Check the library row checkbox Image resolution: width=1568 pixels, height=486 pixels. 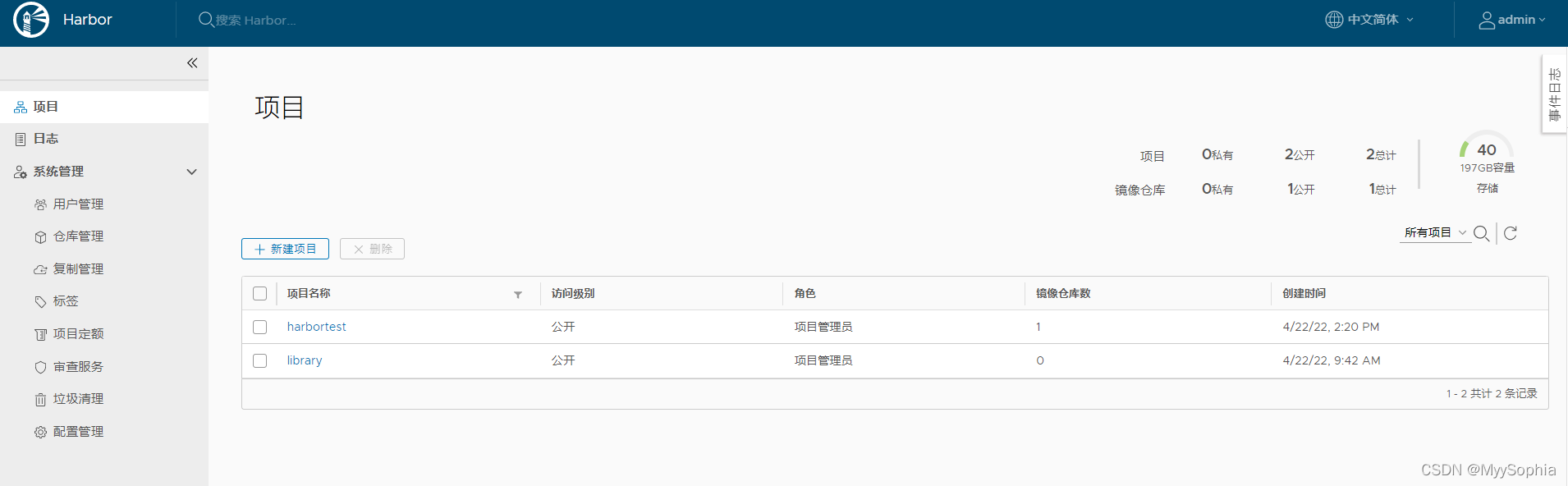260,360
